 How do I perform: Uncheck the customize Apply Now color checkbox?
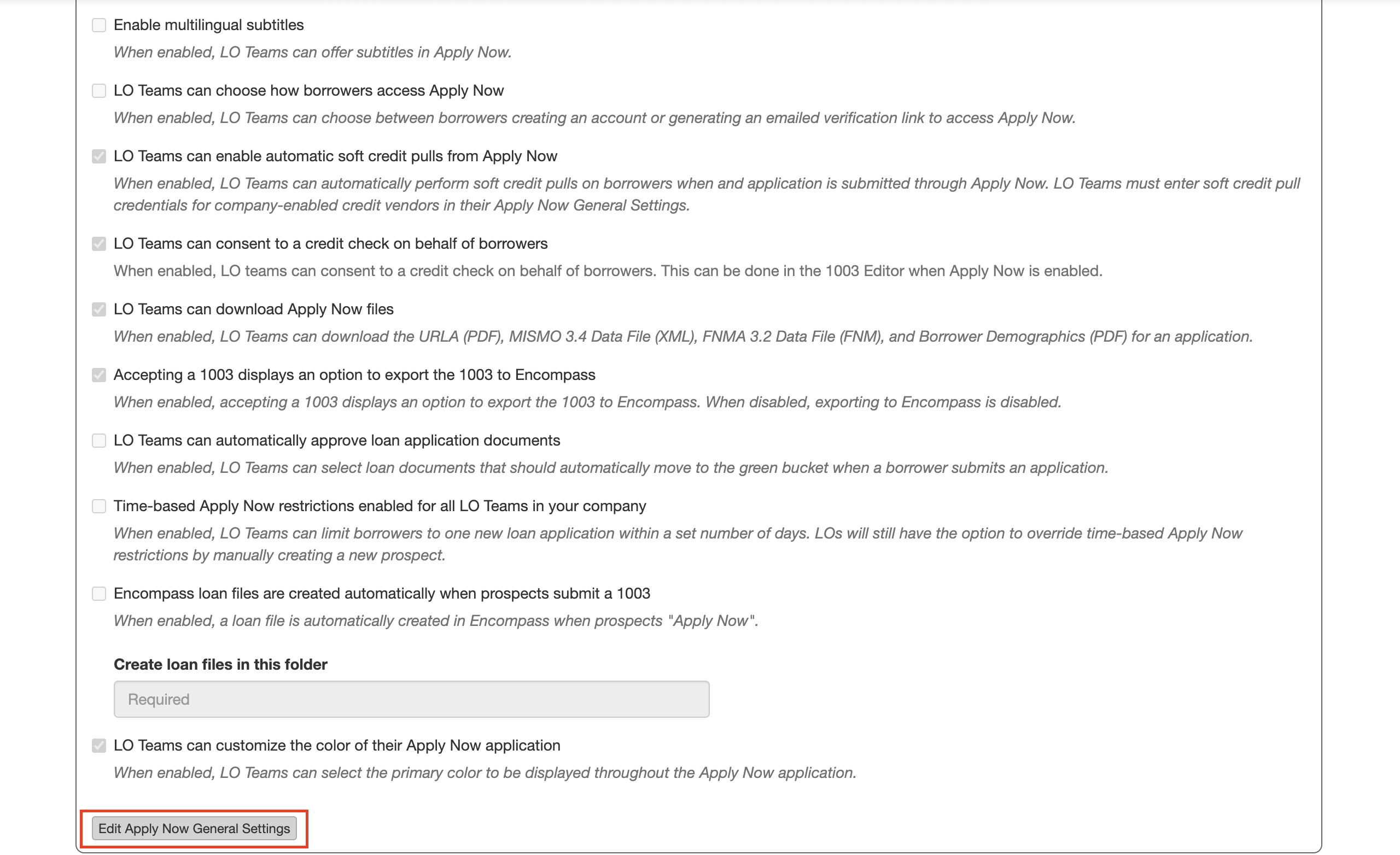click(x=99, y=745)
